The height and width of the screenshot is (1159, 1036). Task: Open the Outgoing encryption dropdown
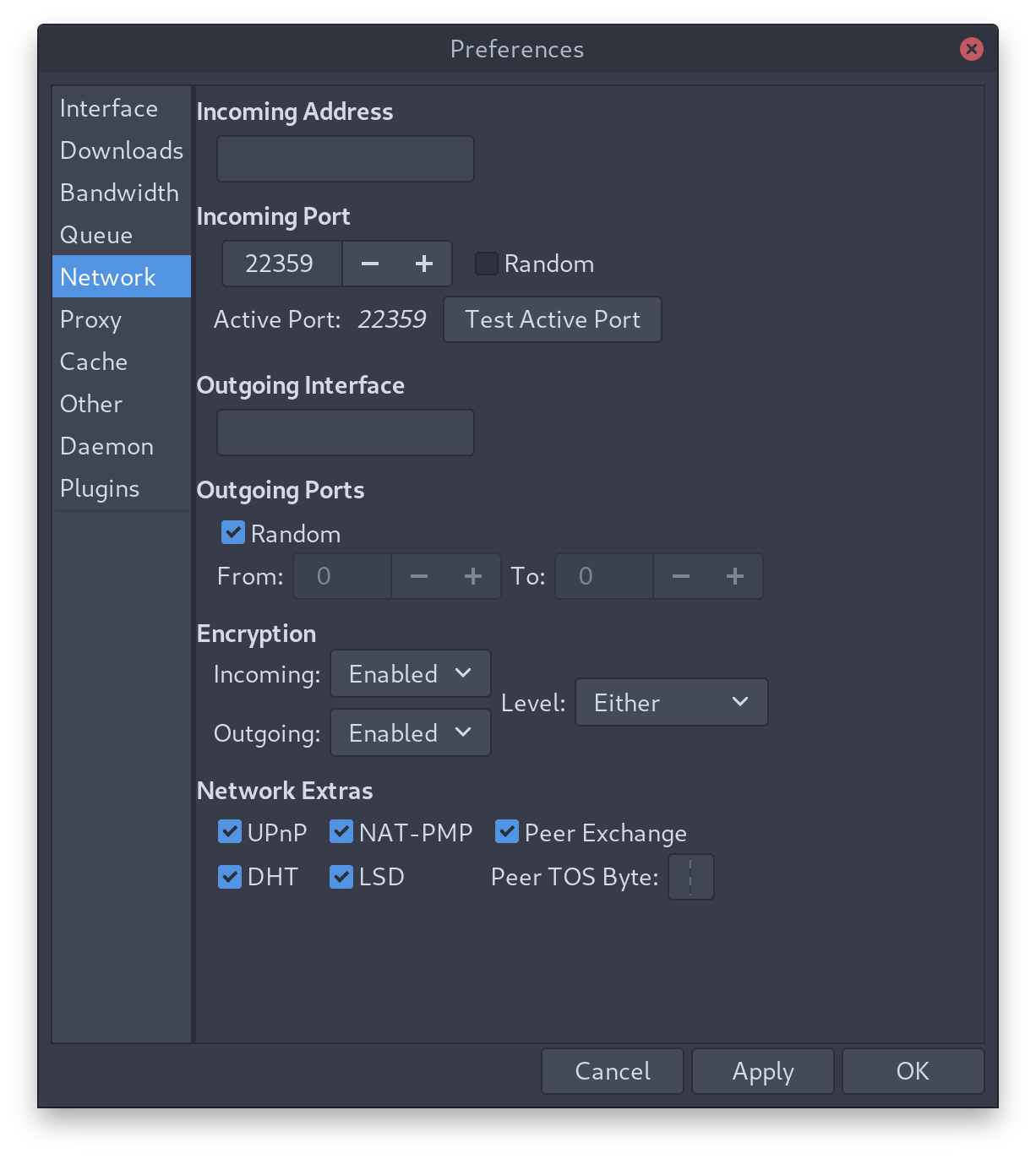coord(410,732)
